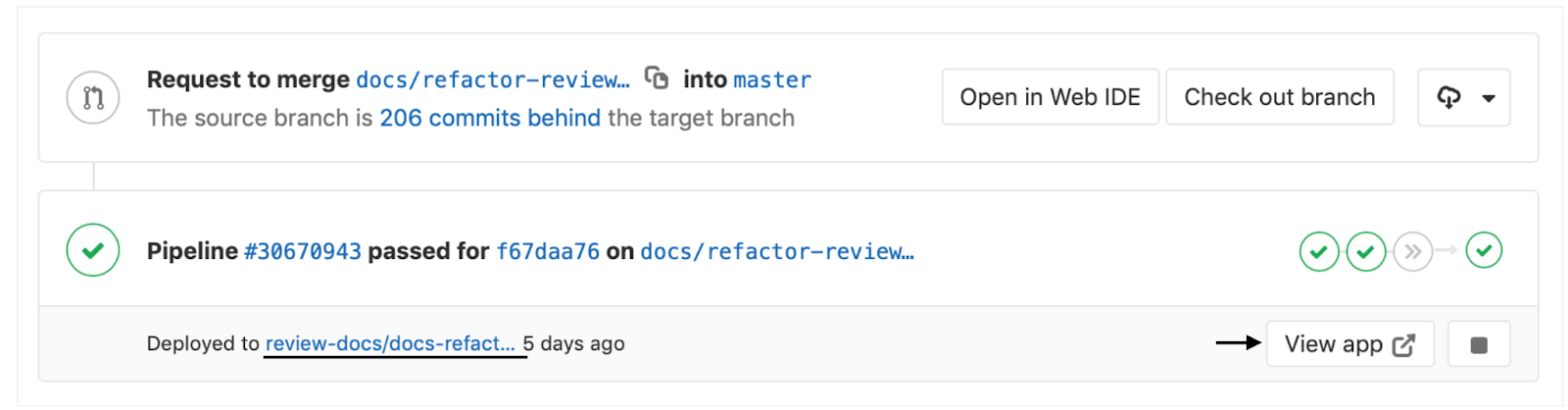Click Open in Web IDE button
The width and height of the screenshot is (1568, 410).
[x=1051, y=97]
